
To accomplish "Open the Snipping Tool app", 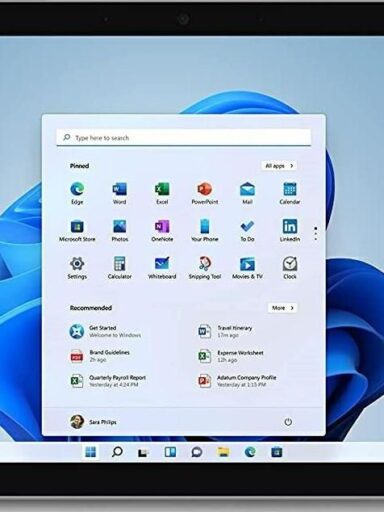I will (205, 268).
